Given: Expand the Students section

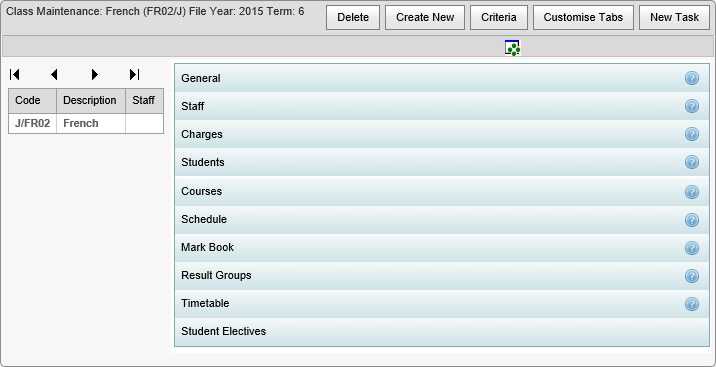Looking at the screenshot, I should click(442, 162).
